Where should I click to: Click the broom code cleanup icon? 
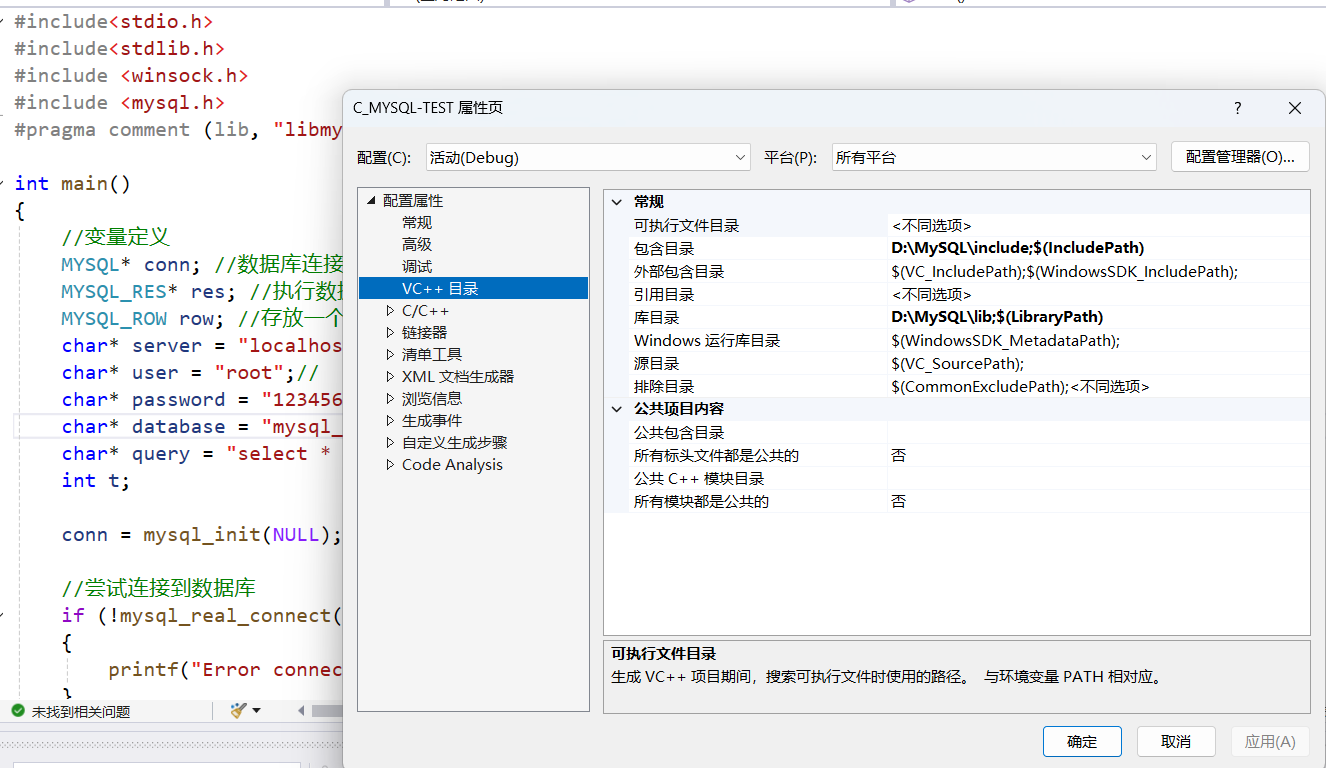(x=237, y=711)
